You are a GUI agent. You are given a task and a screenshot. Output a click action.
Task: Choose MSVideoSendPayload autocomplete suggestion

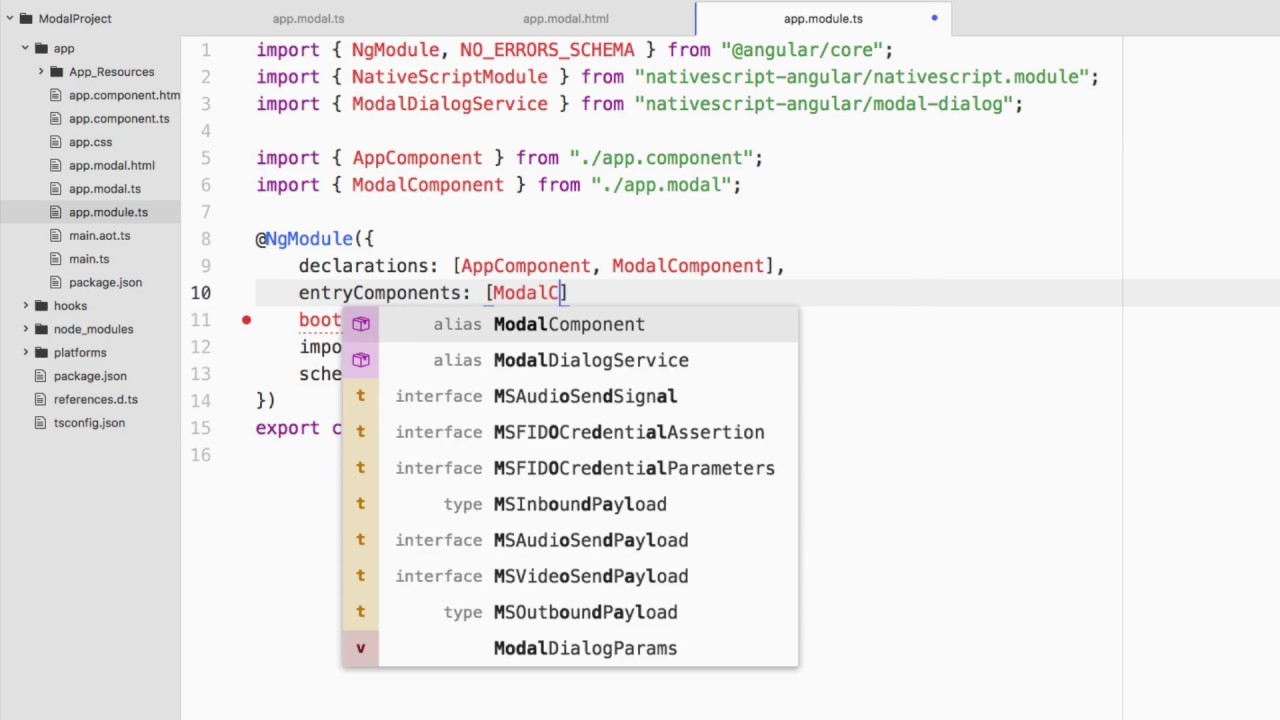(x=570, y=576)
